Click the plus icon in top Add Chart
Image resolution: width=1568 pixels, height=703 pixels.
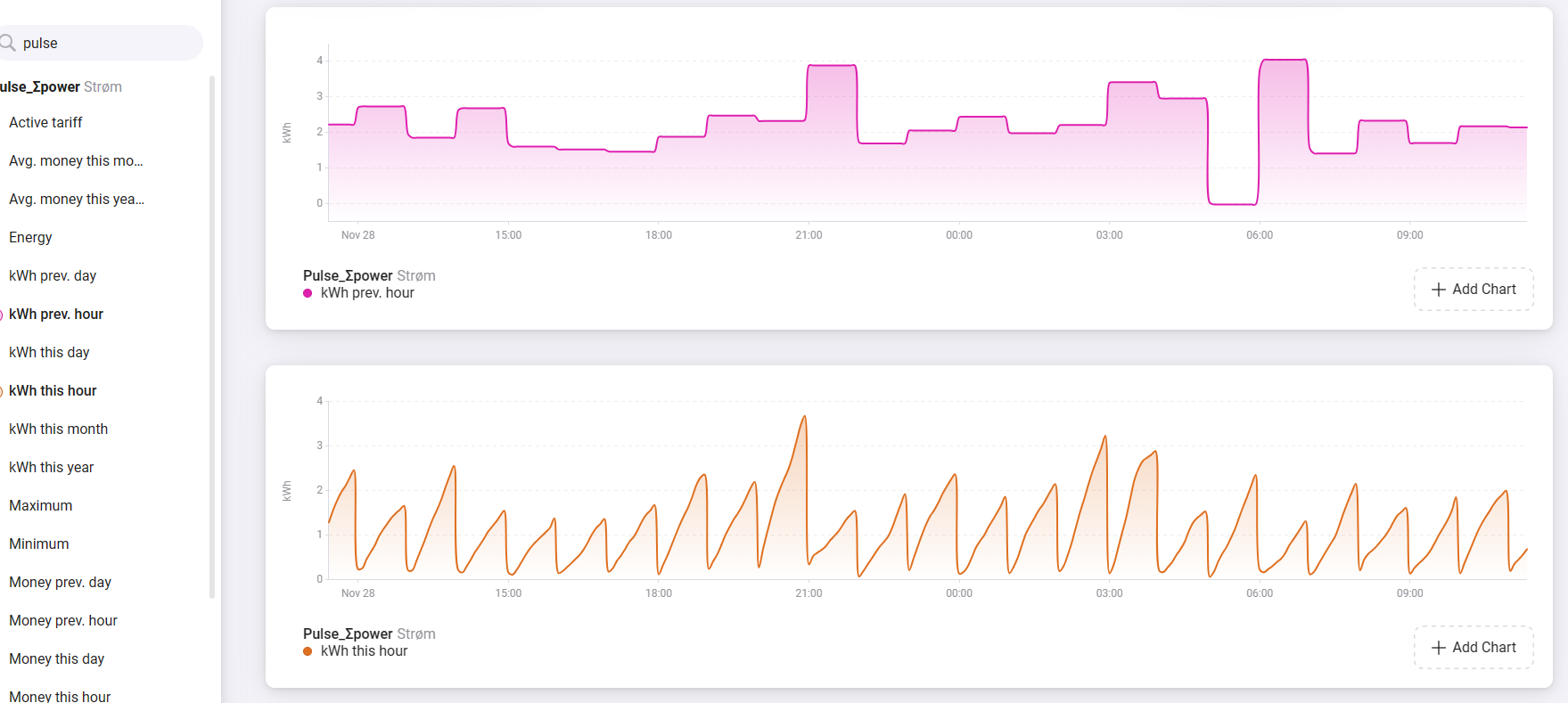[1438, 290]
